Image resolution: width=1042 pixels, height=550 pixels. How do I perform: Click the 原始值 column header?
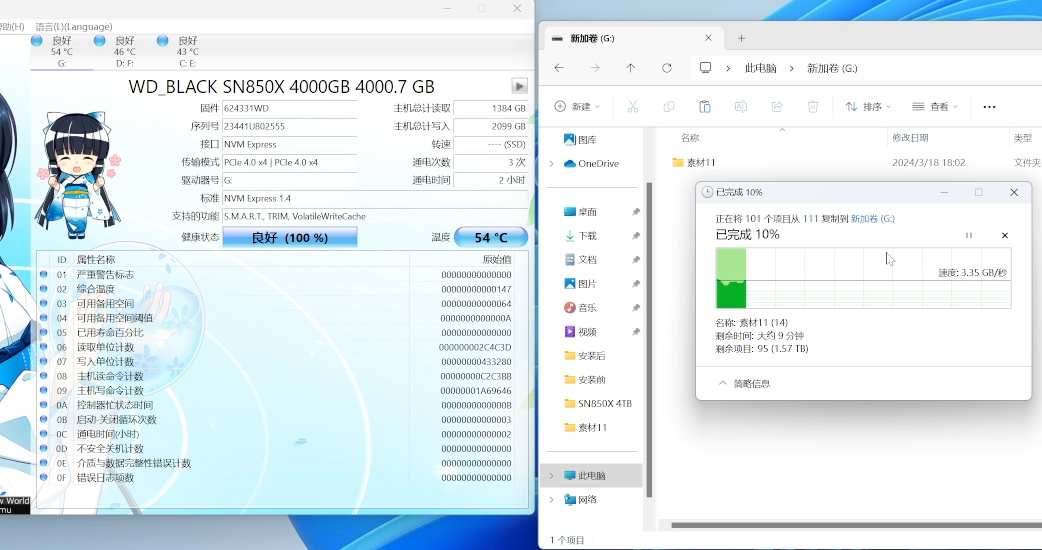496,260
